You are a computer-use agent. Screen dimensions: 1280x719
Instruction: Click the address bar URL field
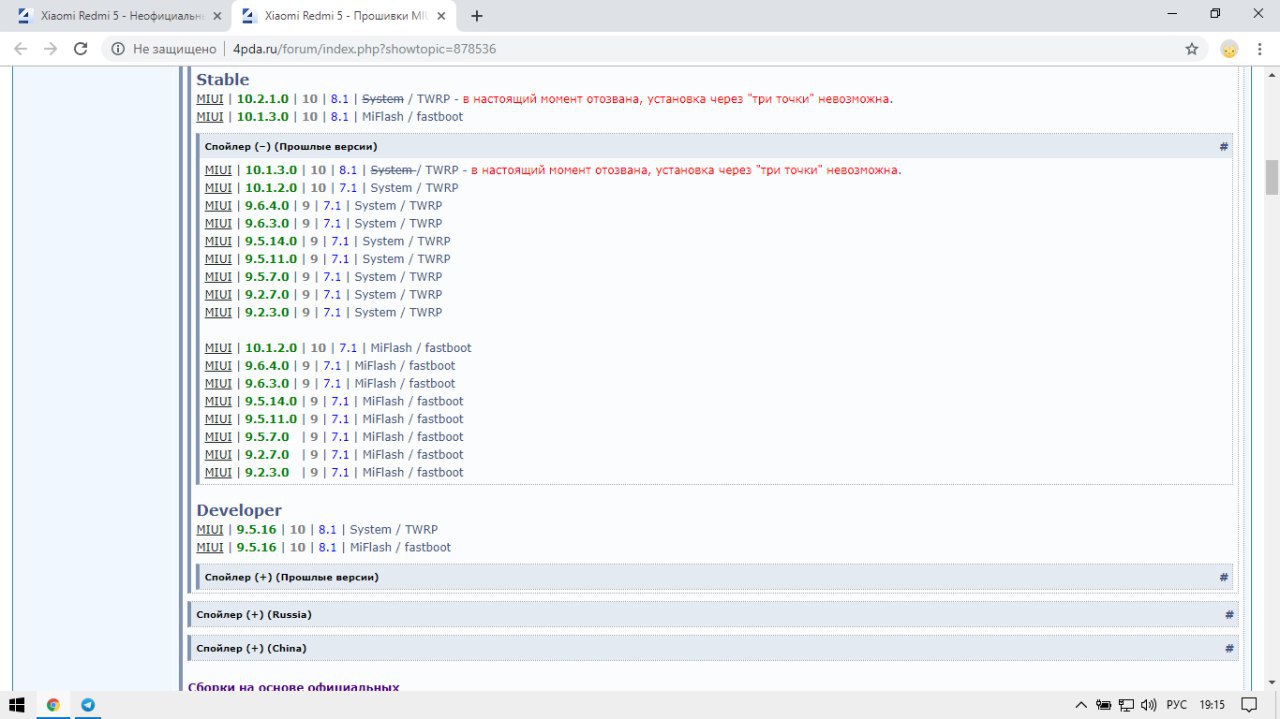pyautogui.click(x=640, y=49)
